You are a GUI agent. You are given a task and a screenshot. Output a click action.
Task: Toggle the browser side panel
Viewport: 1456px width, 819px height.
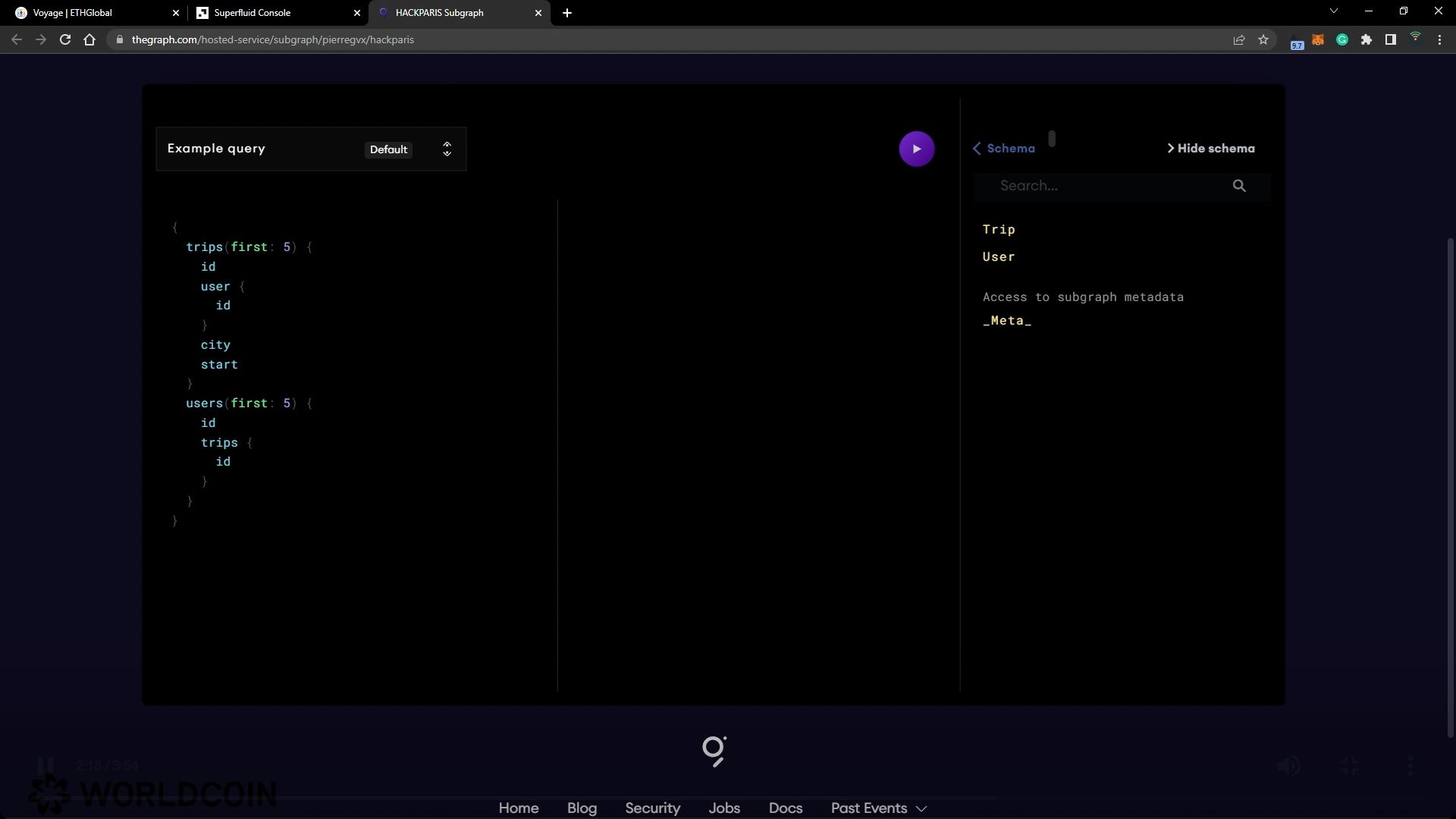click(x=1391, y=39)
